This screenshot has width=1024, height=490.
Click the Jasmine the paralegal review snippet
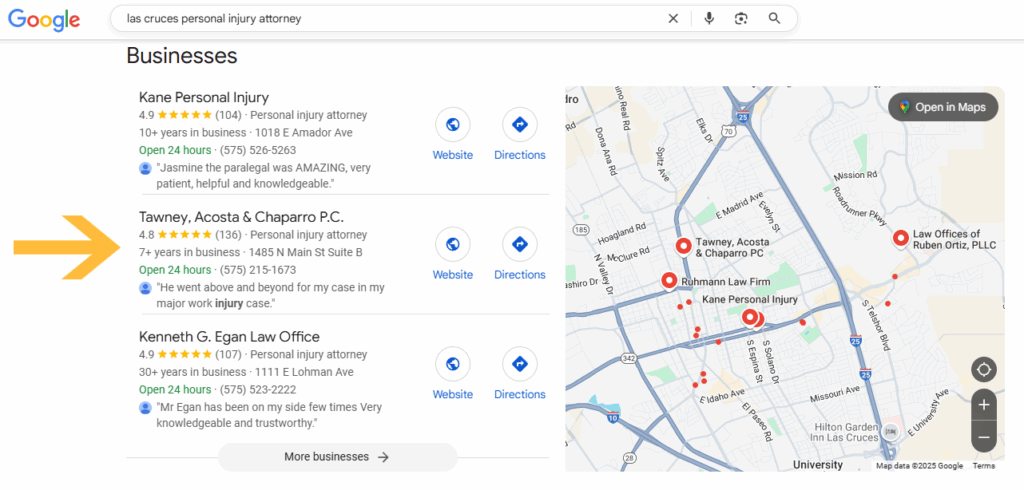[x=264, y=176]
